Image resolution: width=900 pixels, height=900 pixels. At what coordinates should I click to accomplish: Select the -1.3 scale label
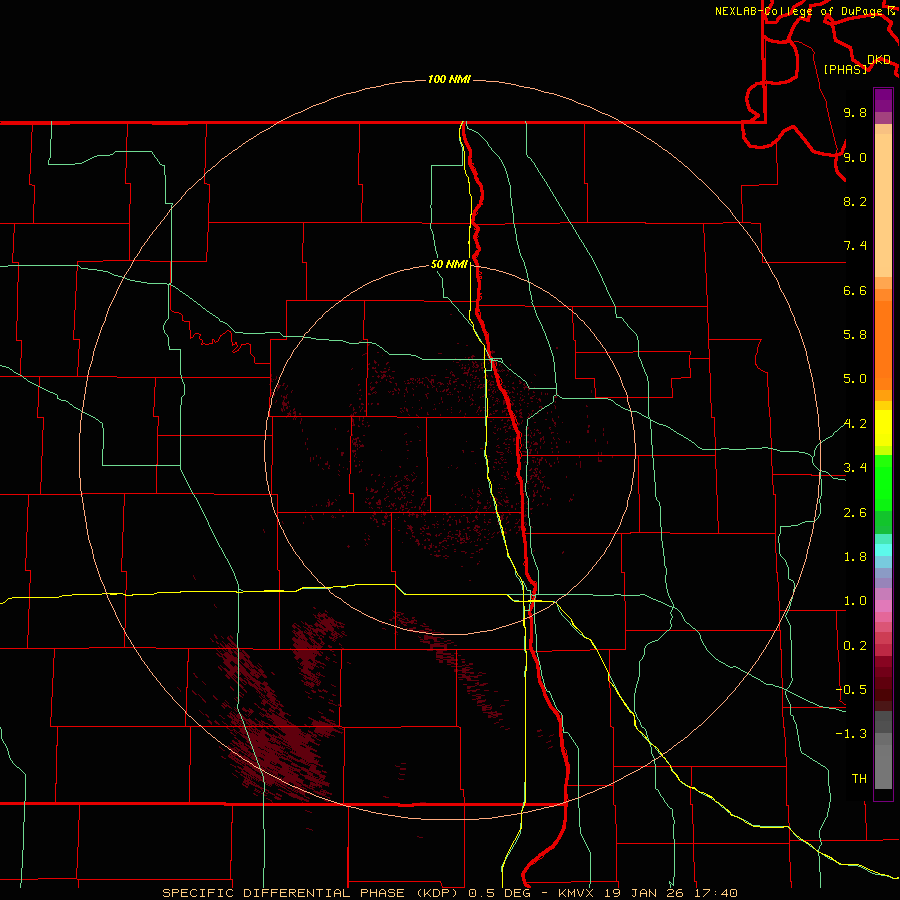(851, 734)
